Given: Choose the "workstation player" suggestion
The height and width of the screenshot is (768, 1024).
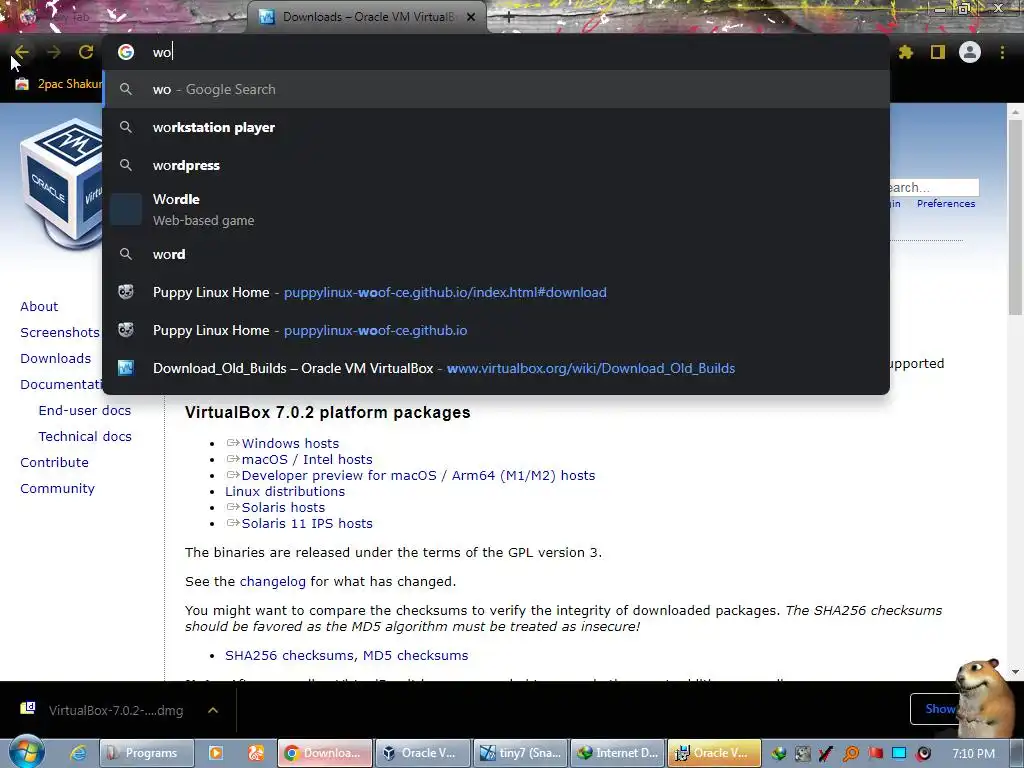Looking at the screenshot, I should click(x=496, y=127).
